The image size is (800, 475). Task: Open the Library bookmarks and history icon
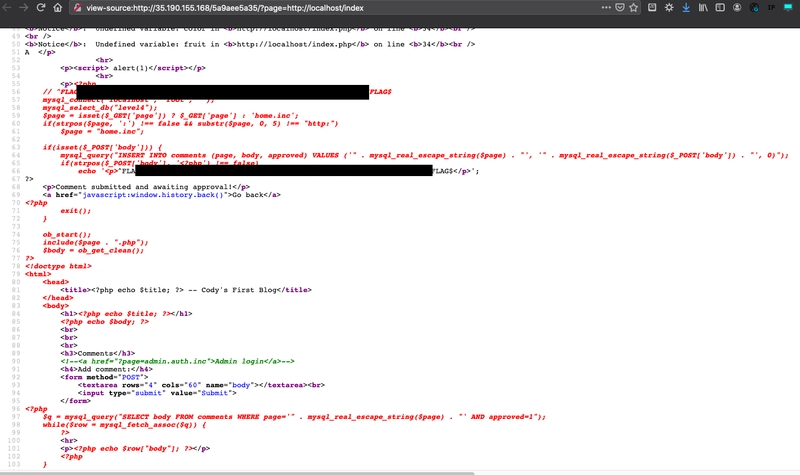click(x=703, y=8)
